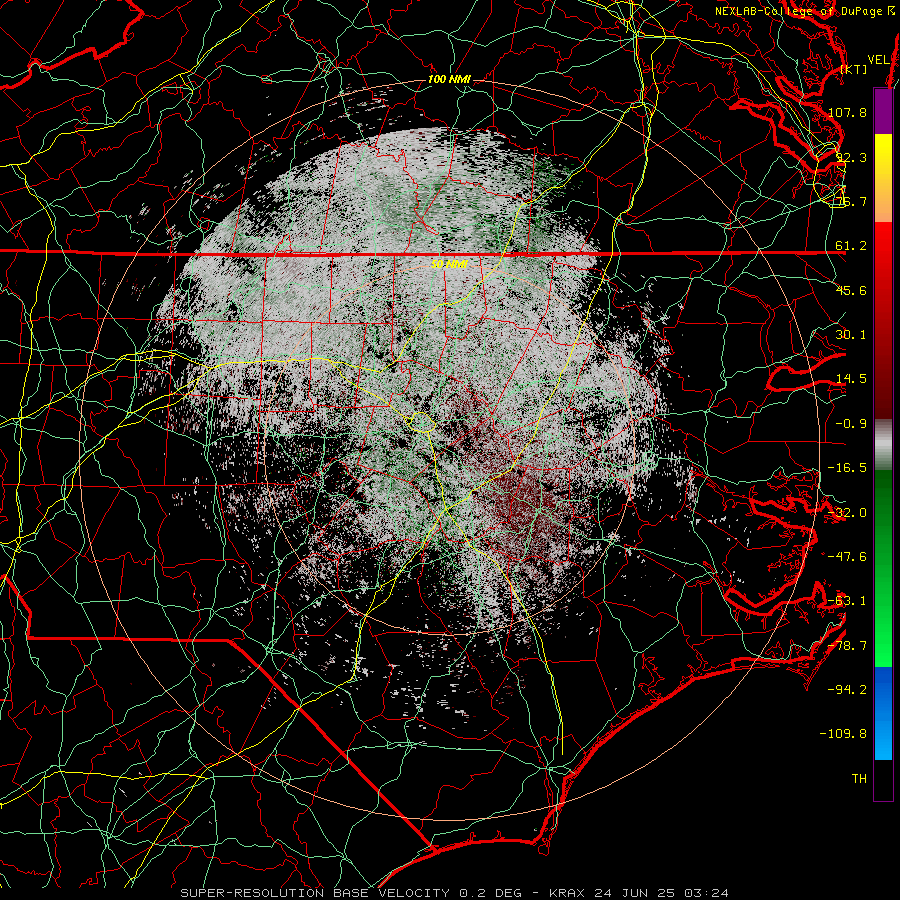Click the Super-Resolution Base Velocity caption text

click(455, 893)
